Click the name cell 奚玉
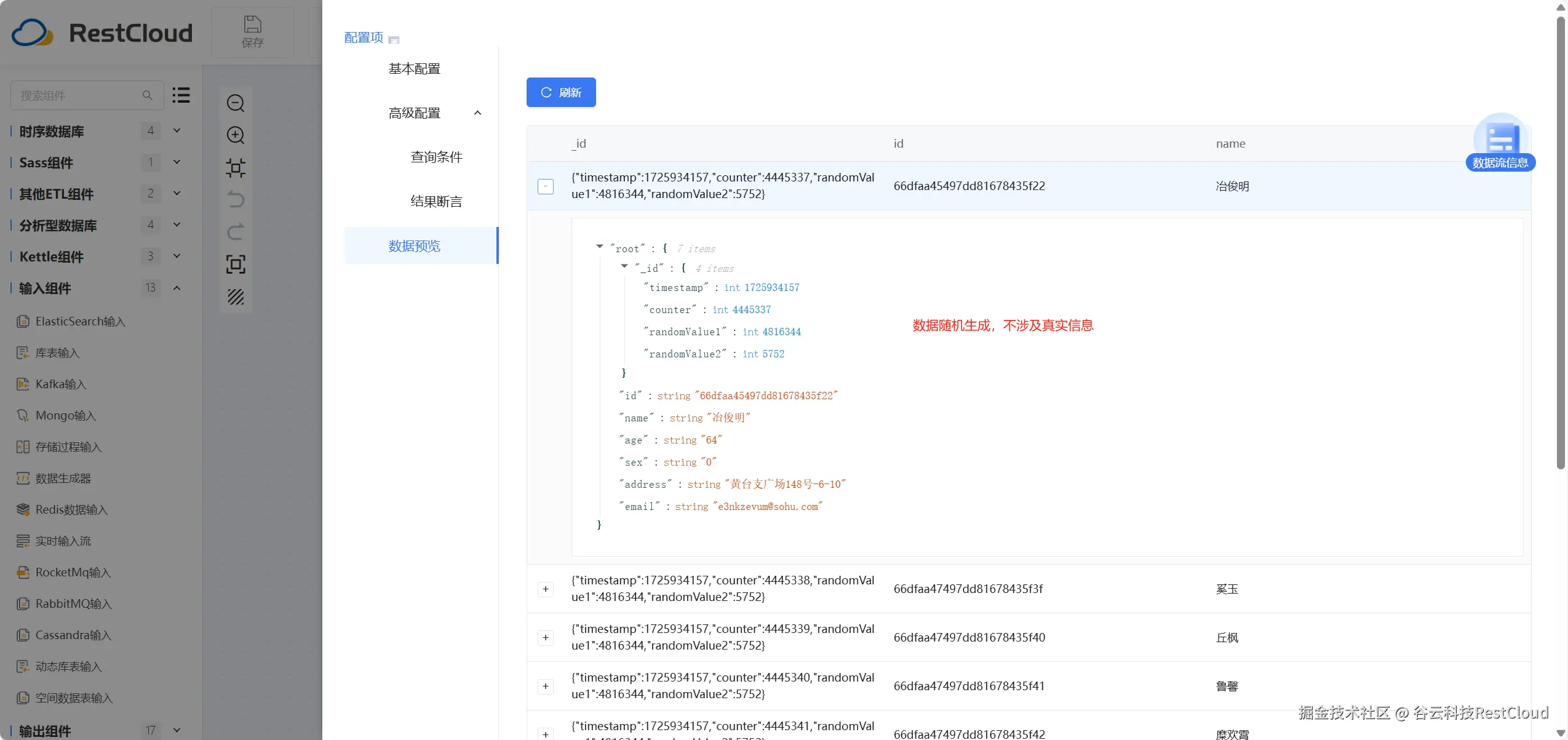 [x=1227, y=589]
